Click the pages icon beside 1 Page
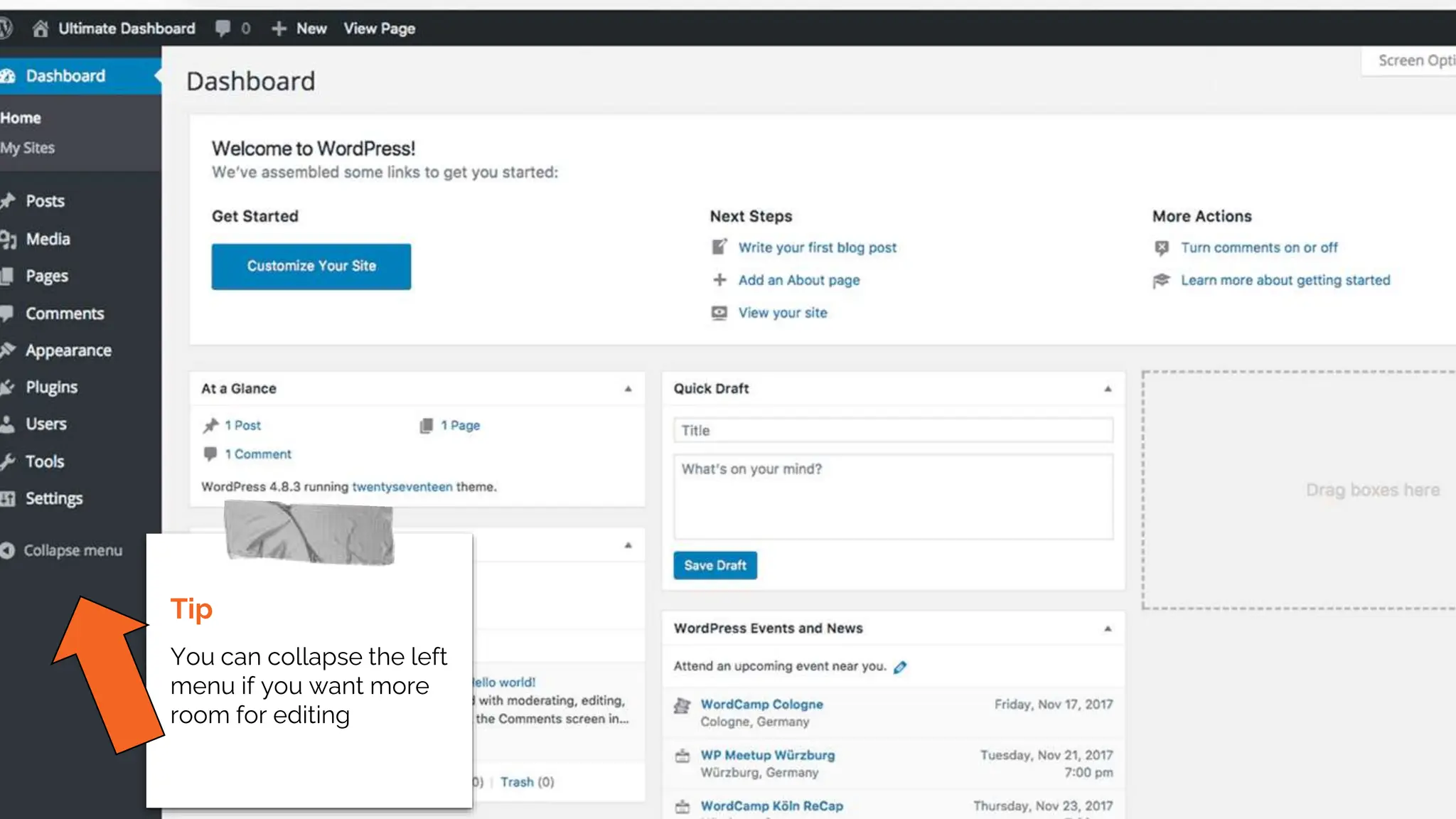The height and width of the screenshot is (819, 1456). [x=426, y=425]
